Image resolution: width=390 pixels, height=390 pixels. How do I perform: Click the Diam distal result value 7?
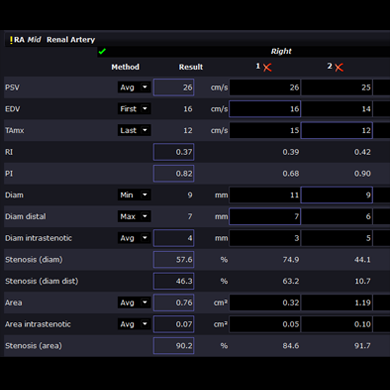click(190, 216)
